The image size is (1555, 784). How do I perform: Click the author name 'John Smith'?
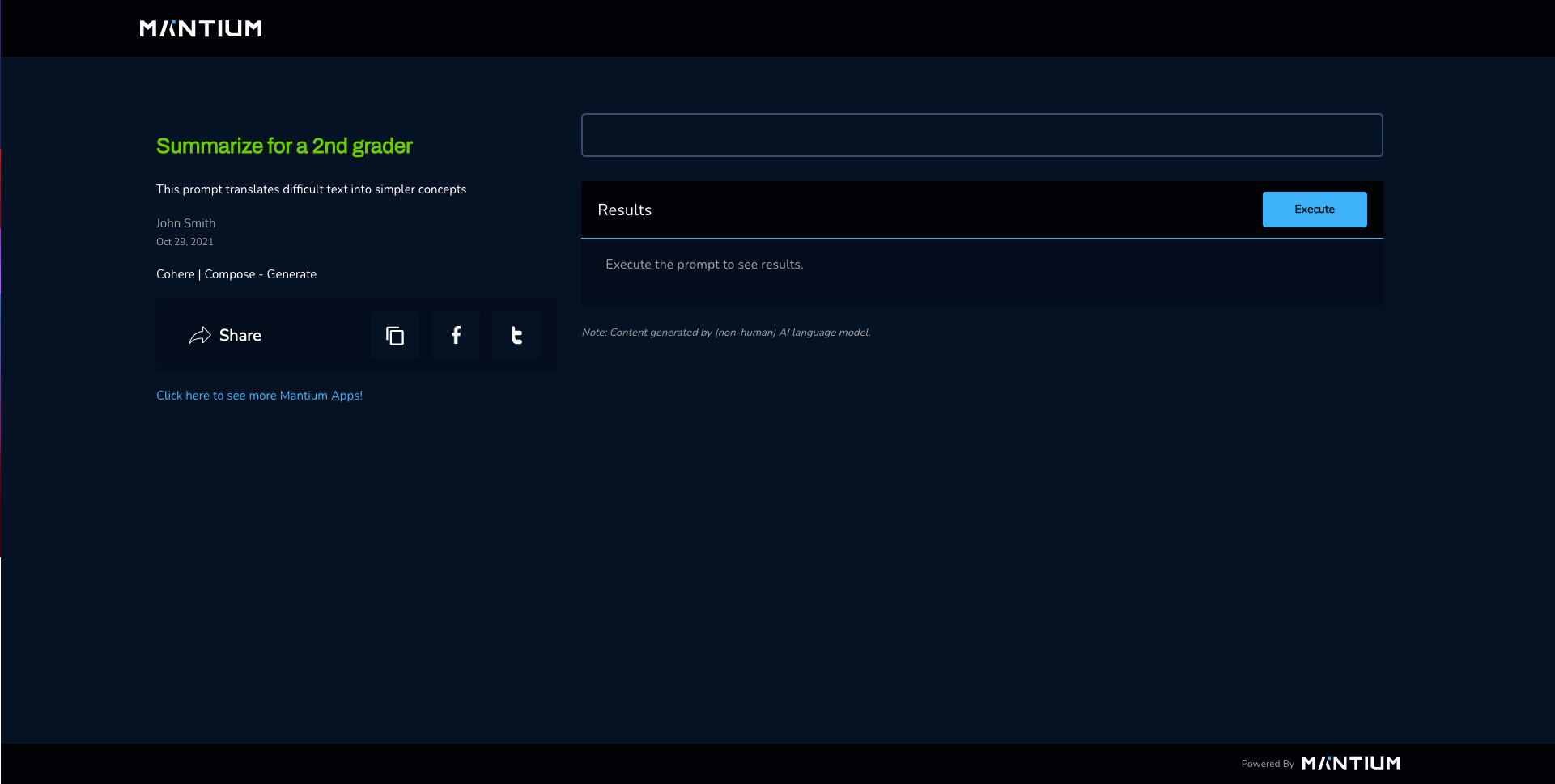pyautogui.click(x=185, y=223)
